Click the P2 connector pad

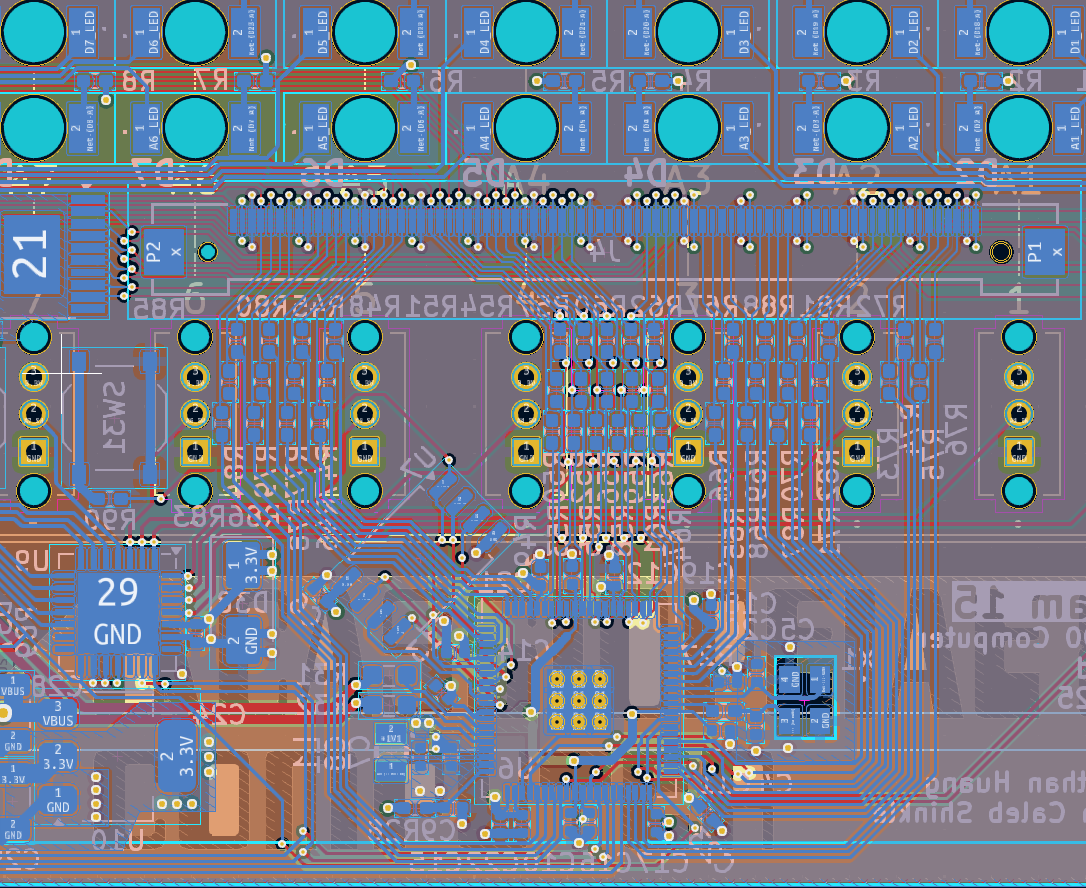pyautogui.click(x=153, y=251)
